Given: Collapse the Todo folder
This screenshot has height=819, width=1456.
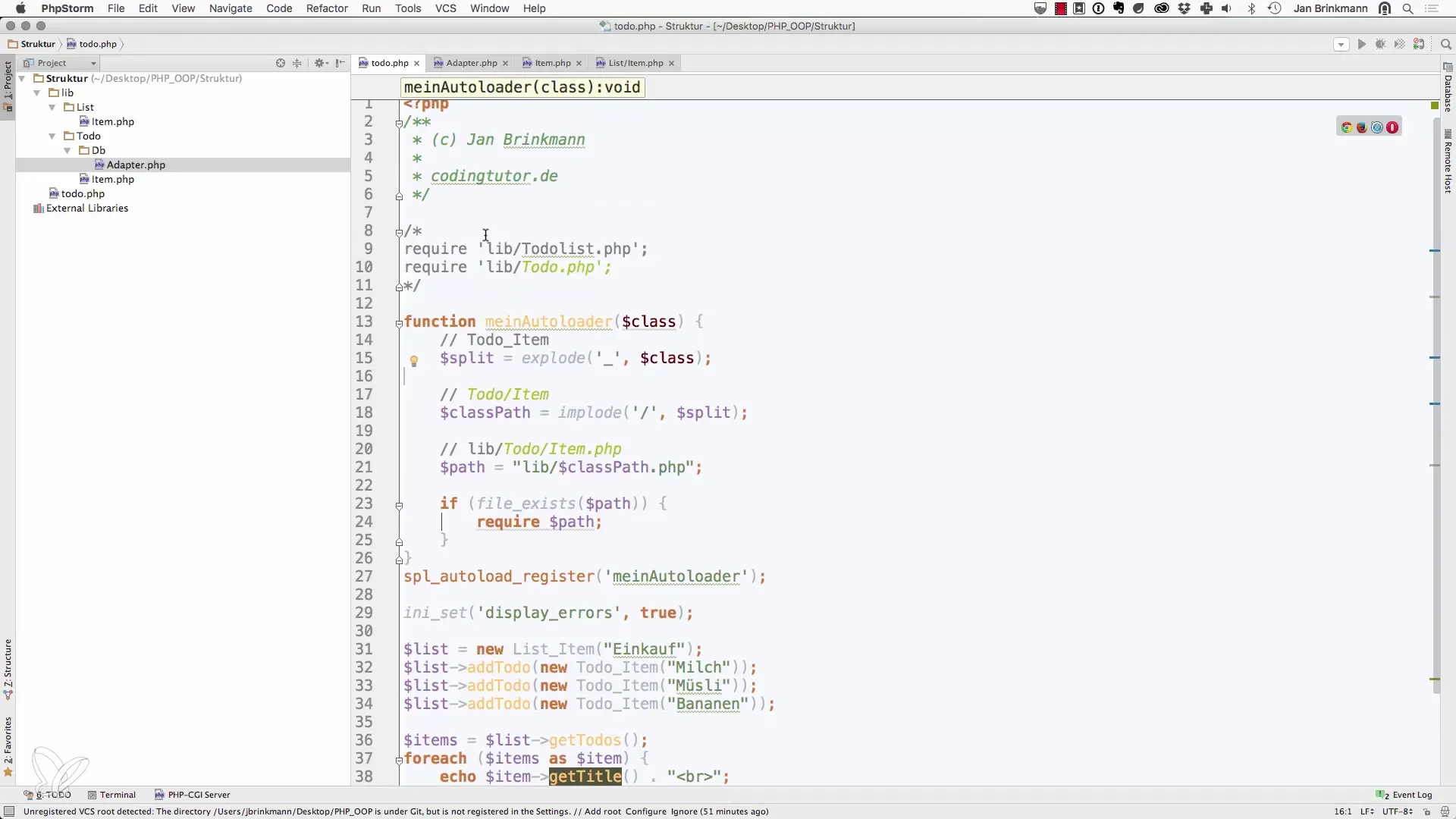Looking at the screenshot, I should coord(52,136).
